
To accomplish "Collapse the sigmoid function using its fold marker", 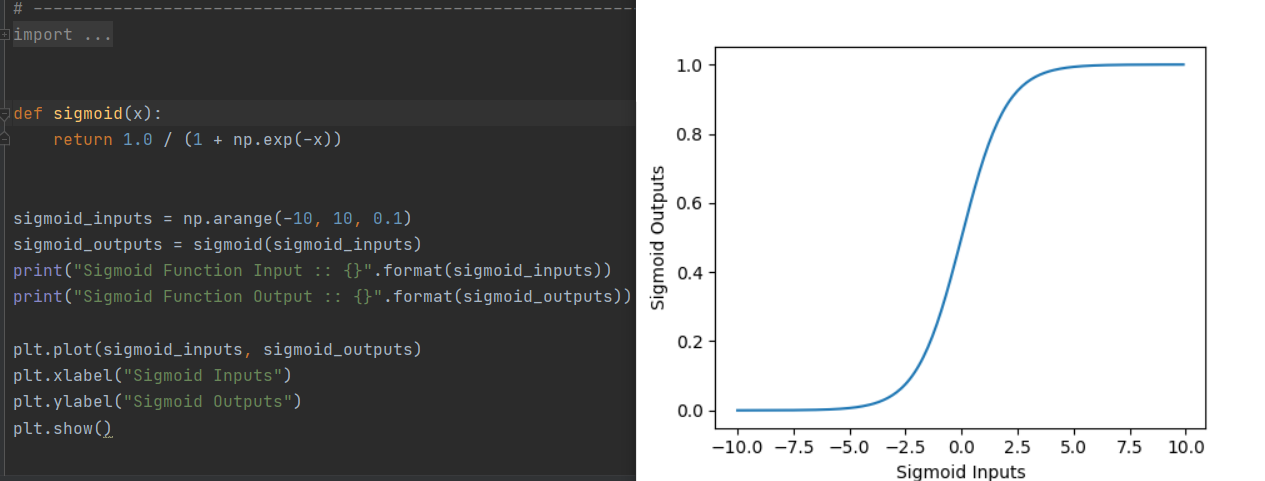I will (5, 113).
